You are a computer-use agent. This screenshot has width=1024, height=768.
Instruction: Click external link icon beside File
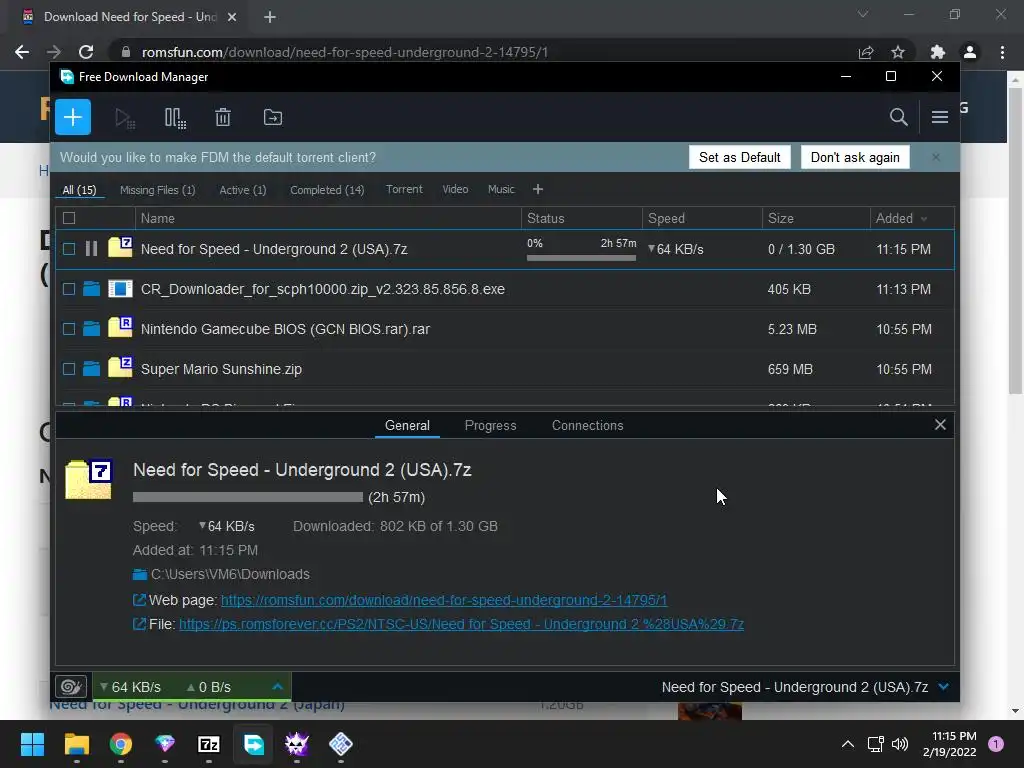[139, 624]
